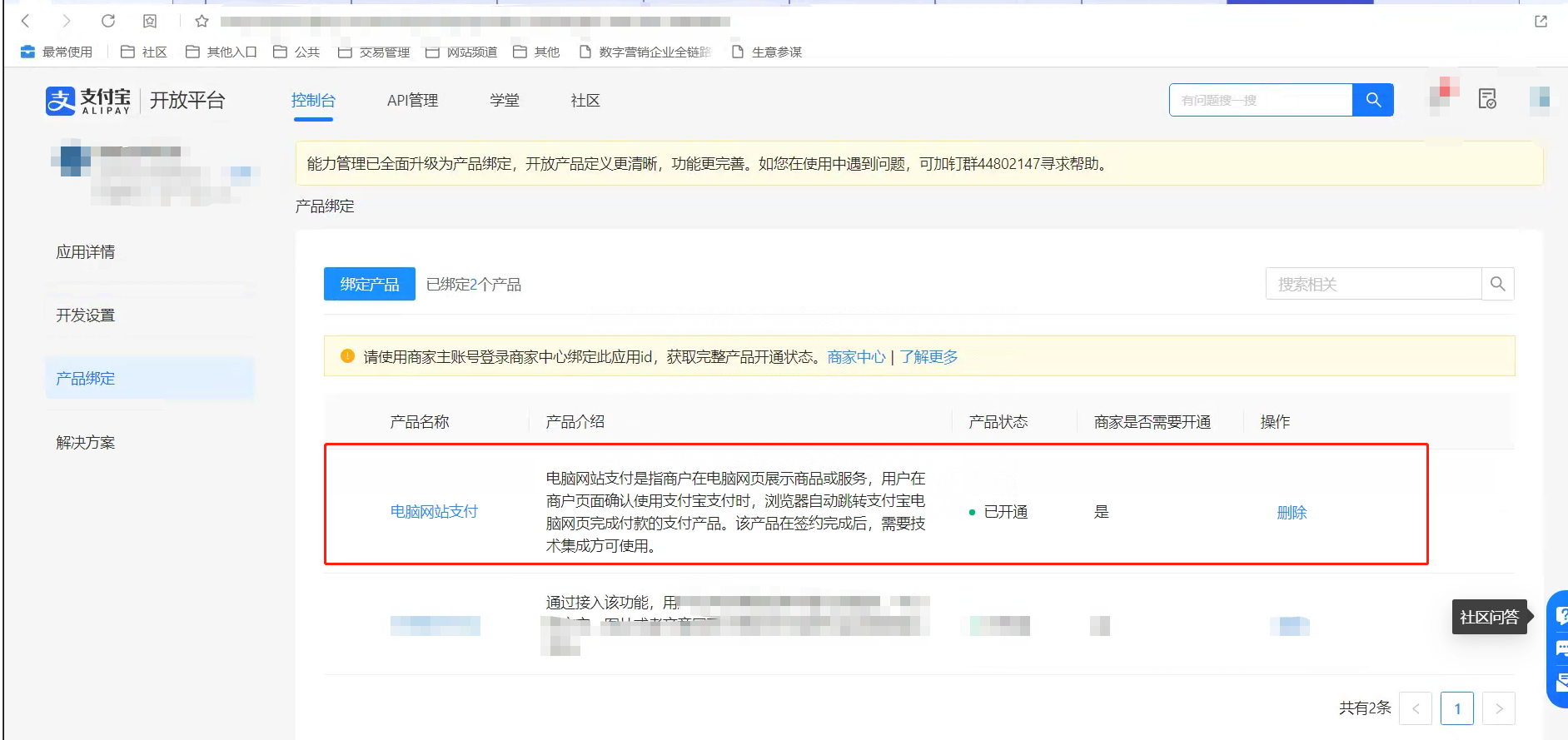Click 删除 for 电脑网站支付
Screen dimensions: 1568x740
tap(1292, 513)
